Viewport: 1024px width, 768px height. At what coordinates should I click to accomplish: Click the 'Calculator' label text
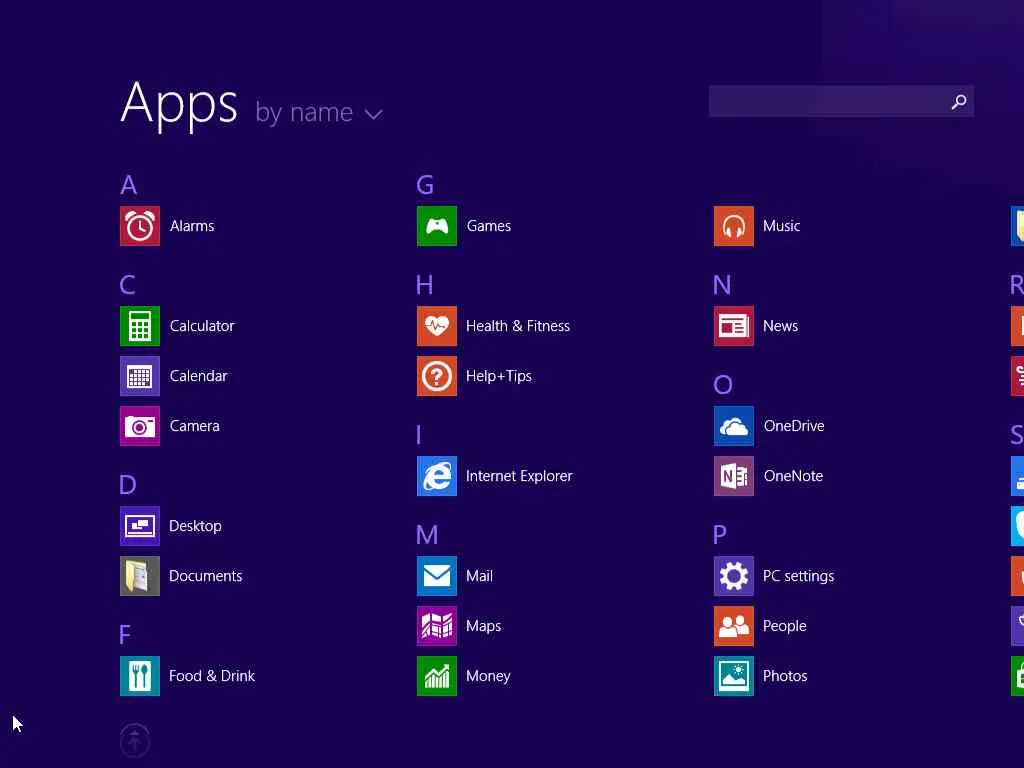(x=202, y=326)
